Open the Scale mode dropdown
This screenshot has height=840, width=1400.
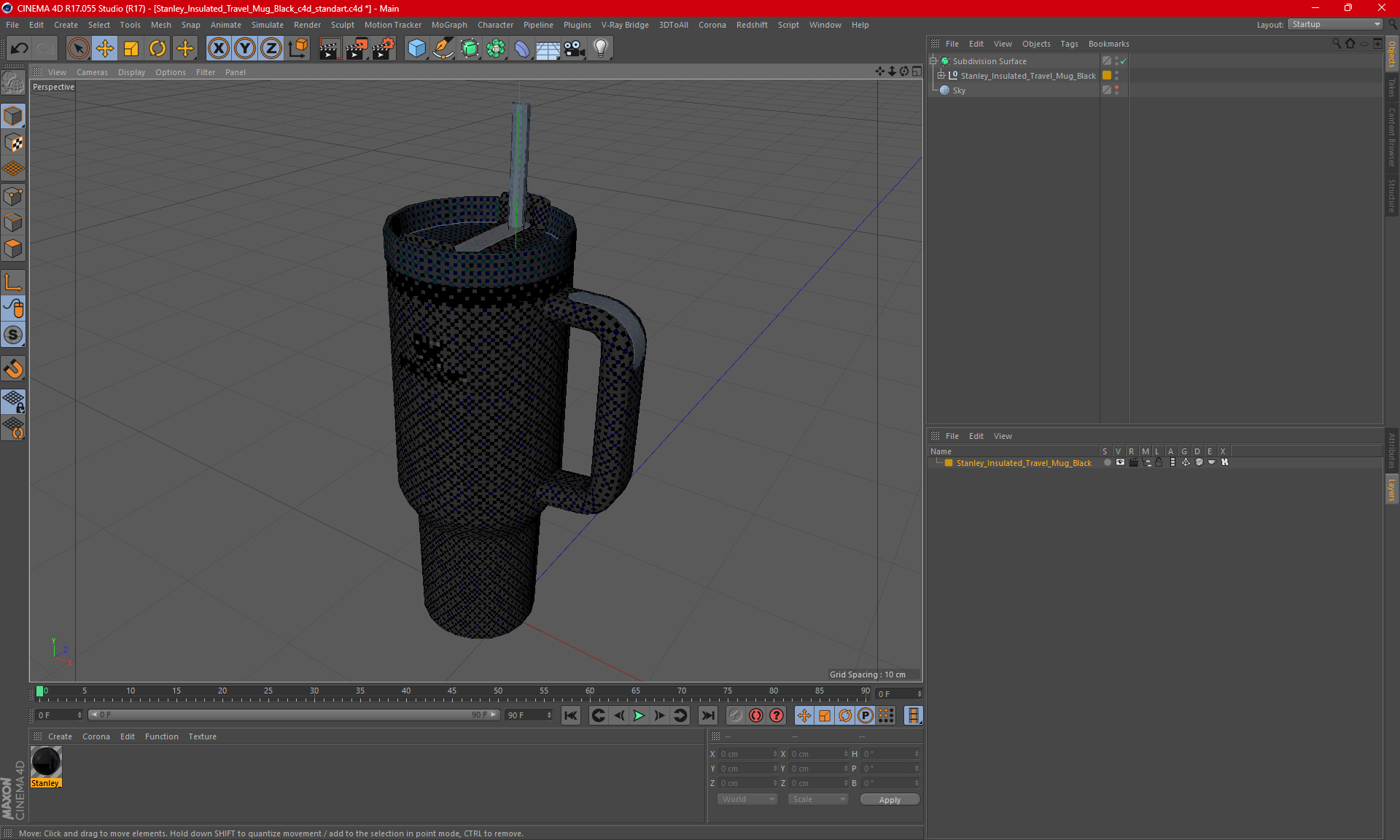818,800
